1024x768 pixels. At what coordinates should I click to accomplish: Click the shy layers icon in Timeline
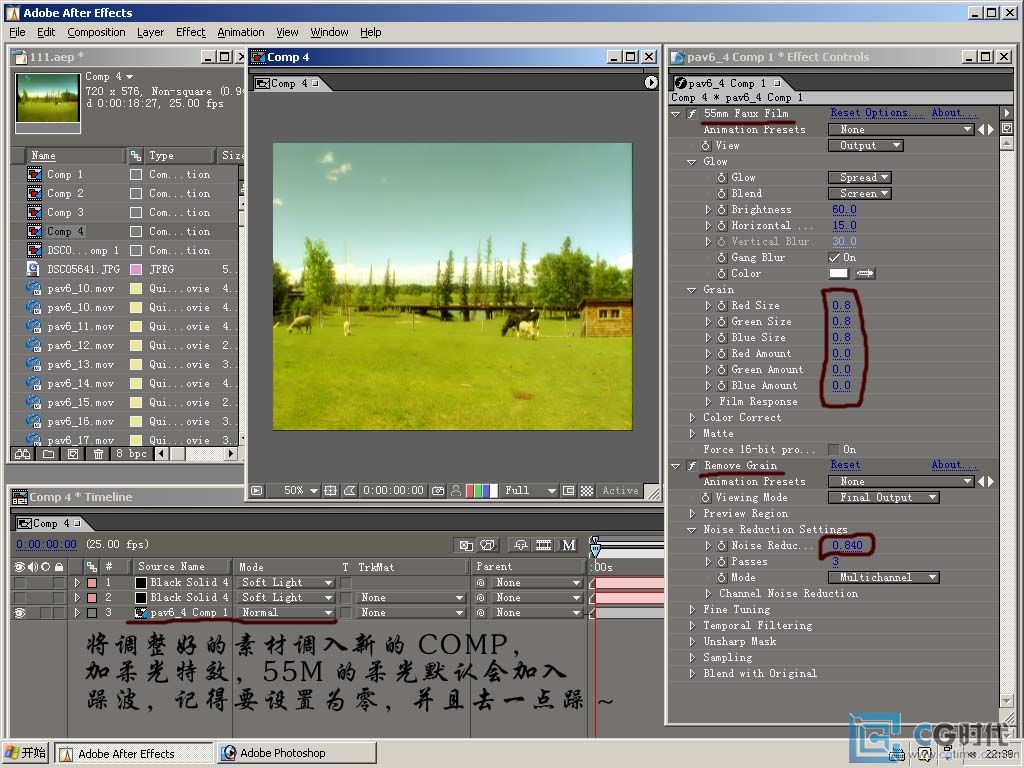[x=520, y=545]
